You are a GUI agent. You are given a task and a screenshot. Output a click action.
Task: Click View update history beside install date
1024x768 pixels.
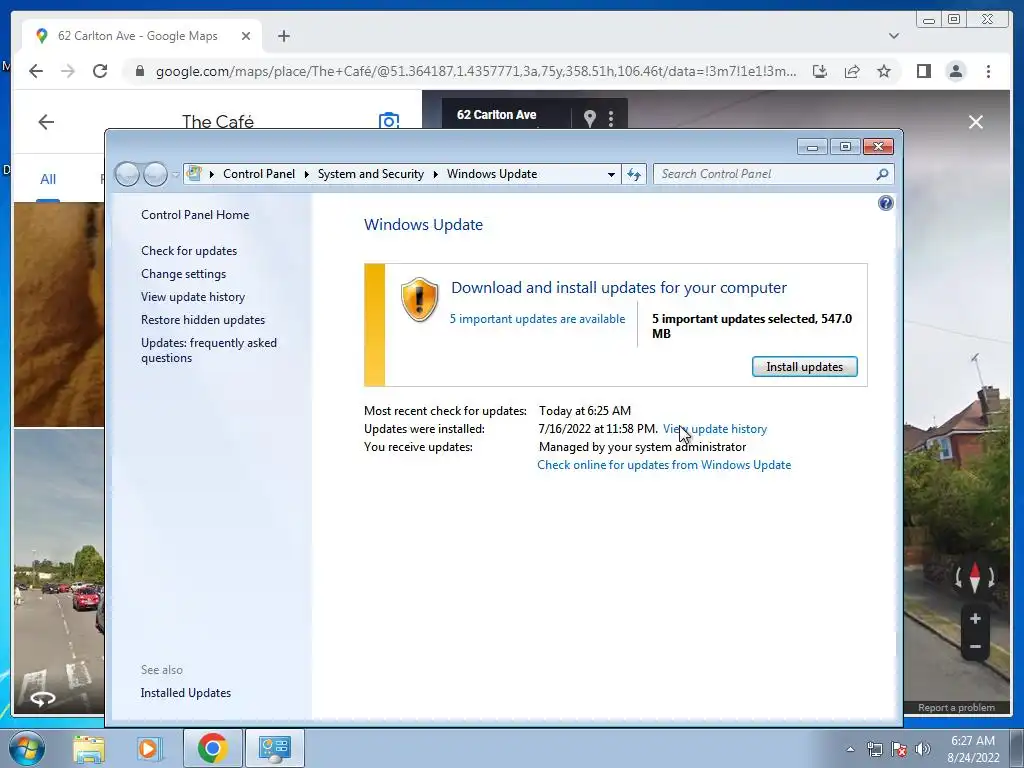(x=715, y=429)
